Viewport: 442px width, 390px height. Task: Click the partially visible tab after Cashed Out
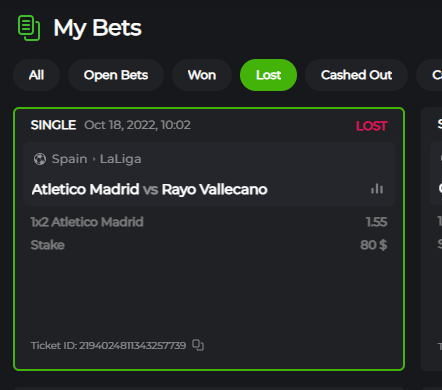(430, 75)
